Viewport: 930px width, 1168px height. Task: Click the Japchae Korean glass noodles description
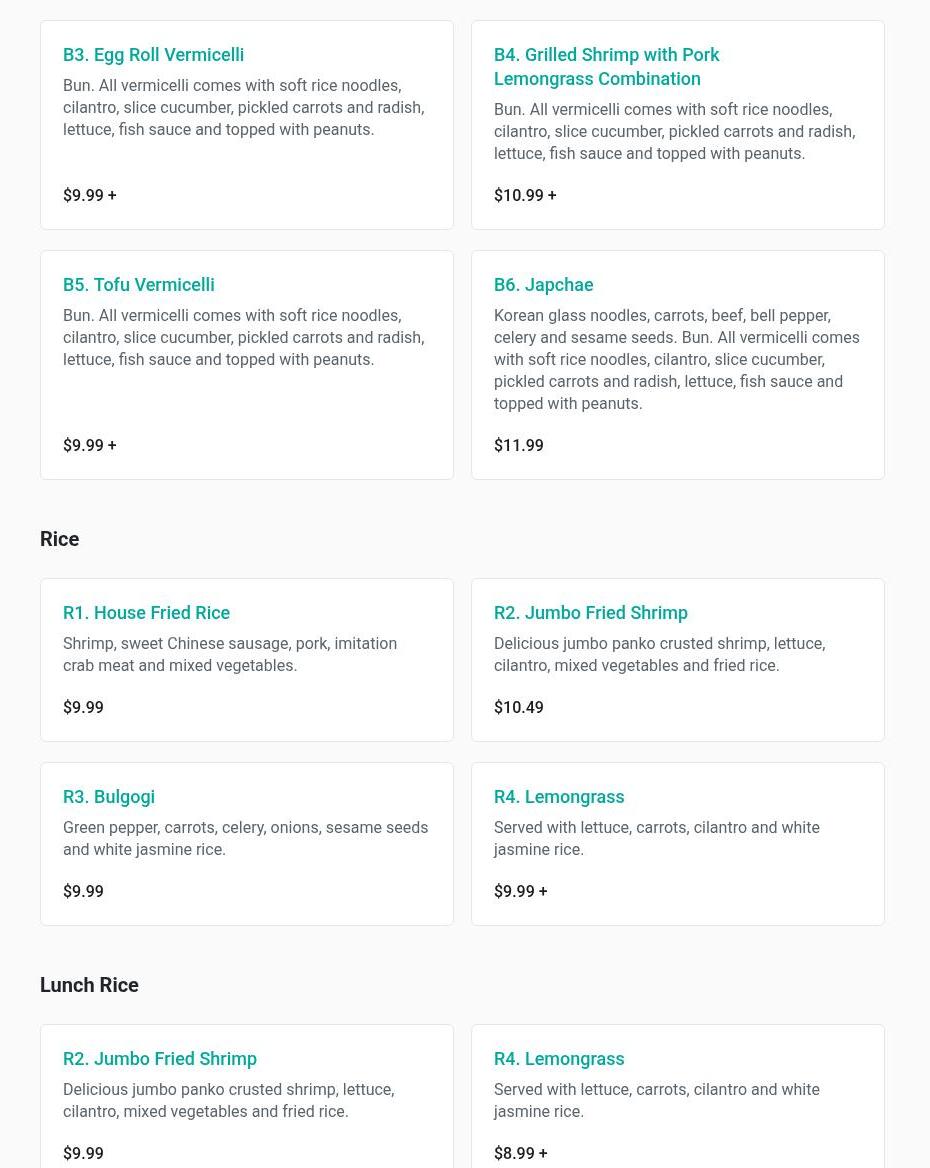tap(677, 360)
